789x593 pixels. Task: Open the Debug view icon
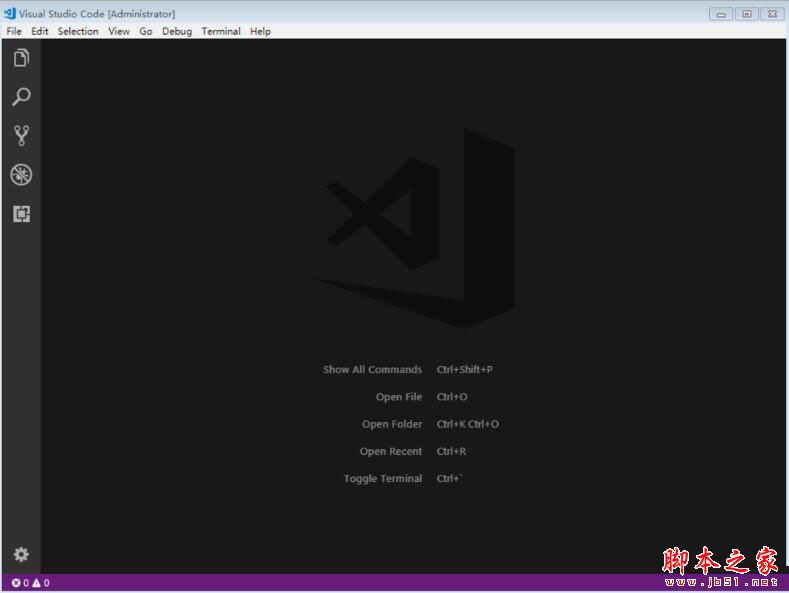point(21,175)
